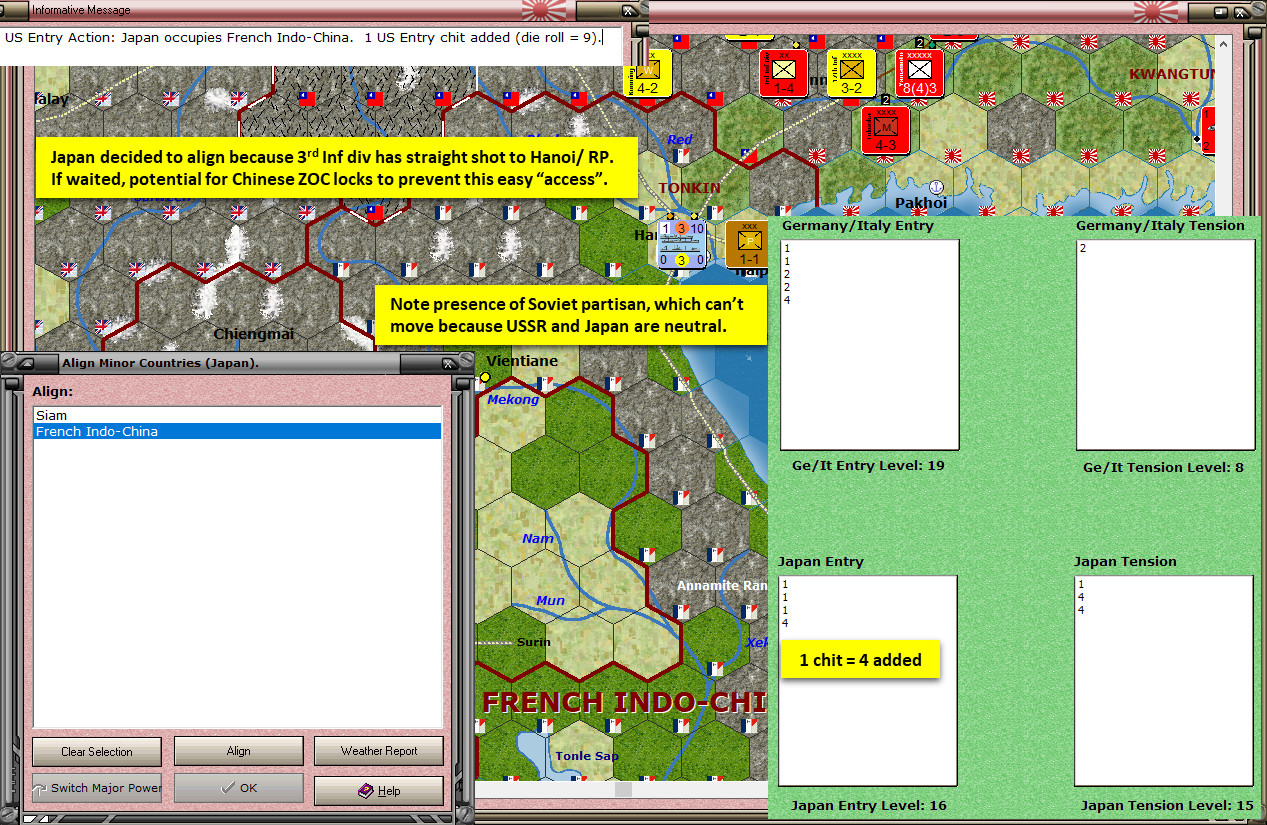Click the book icon on the Help button
The image size is (1267, 825).
coord(366,791)
